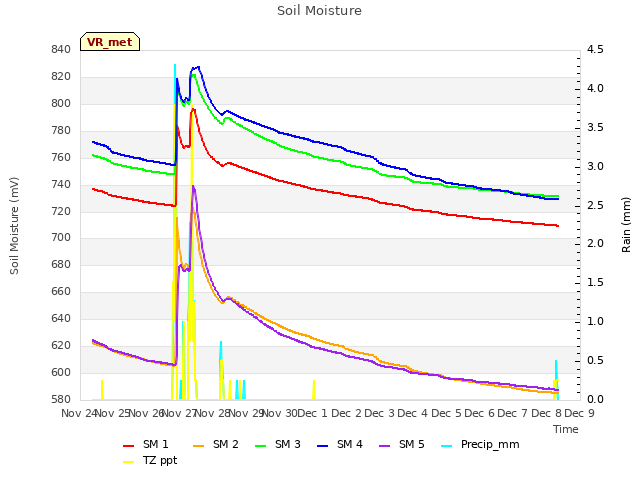Click the Dec 9 date tick label

point(579,413)
